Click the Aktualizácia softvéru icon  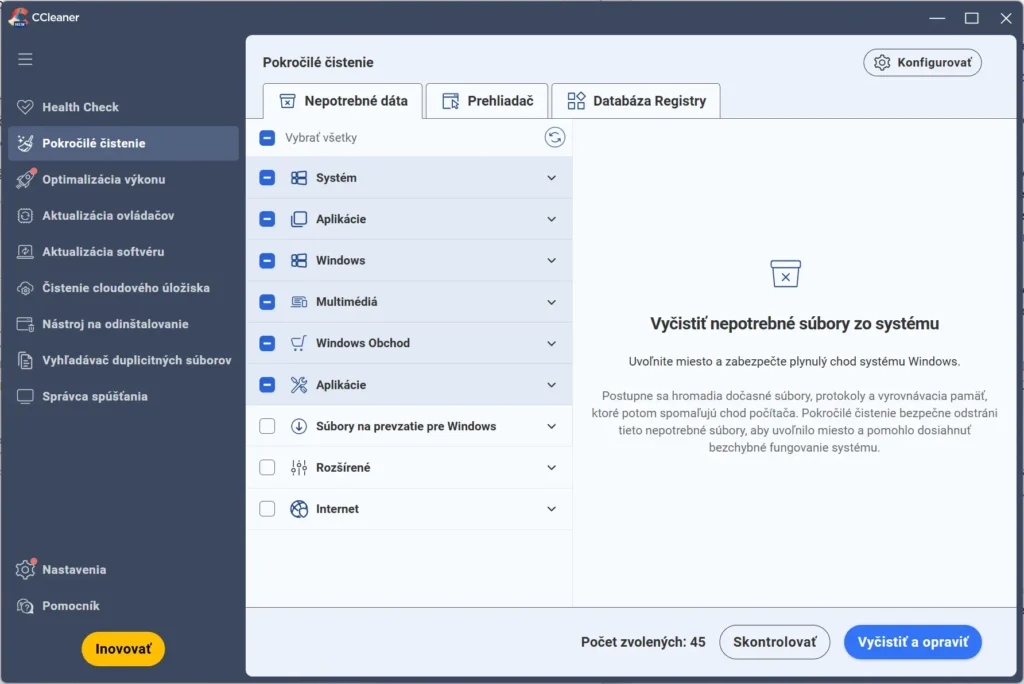[x=25, y=252]
